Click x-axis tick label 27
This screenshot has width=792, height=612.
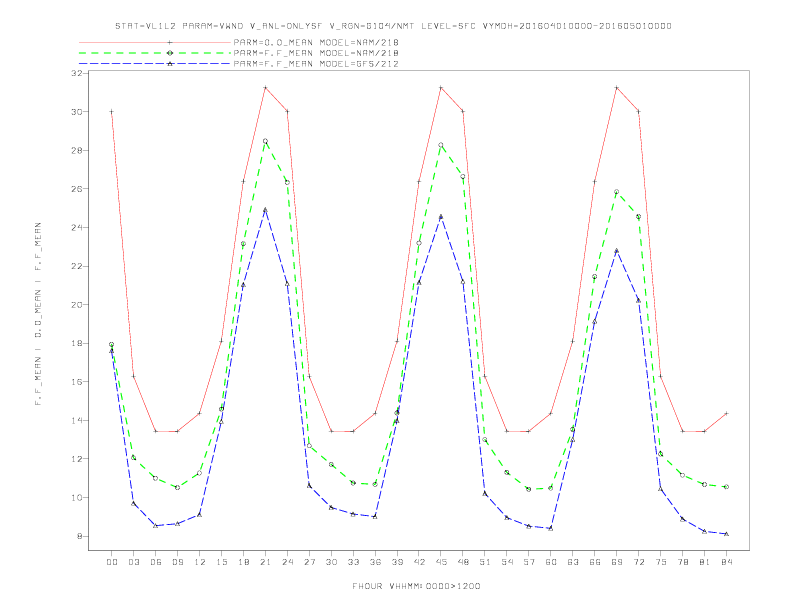click(309, 562)
